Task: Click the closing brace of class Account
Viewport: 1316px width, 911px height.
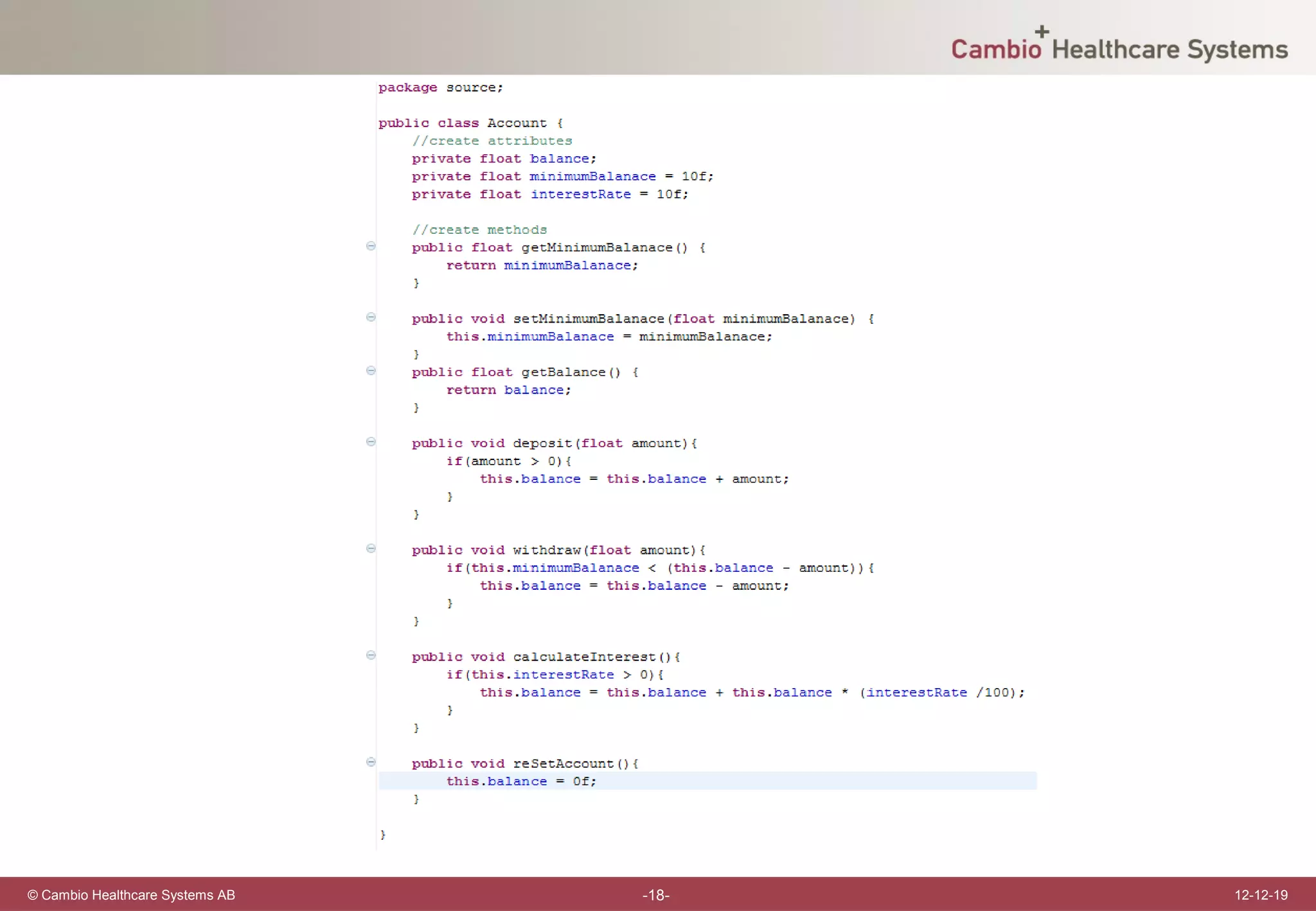Action: point(383,835)
